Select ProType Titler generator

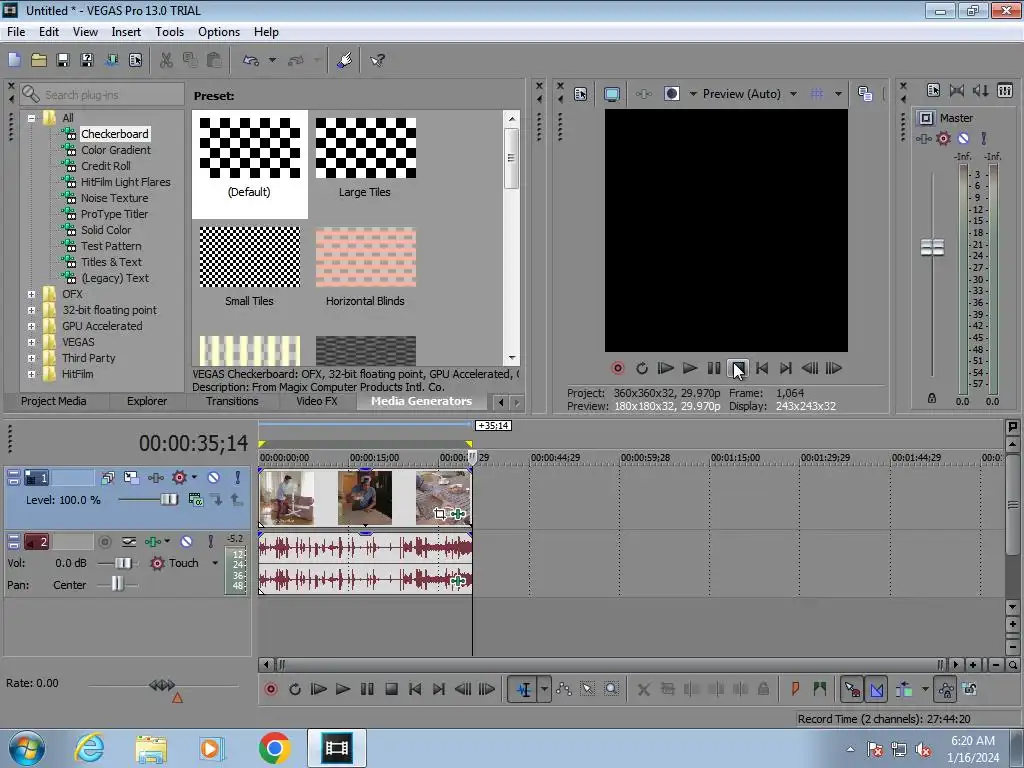[114, 214]
